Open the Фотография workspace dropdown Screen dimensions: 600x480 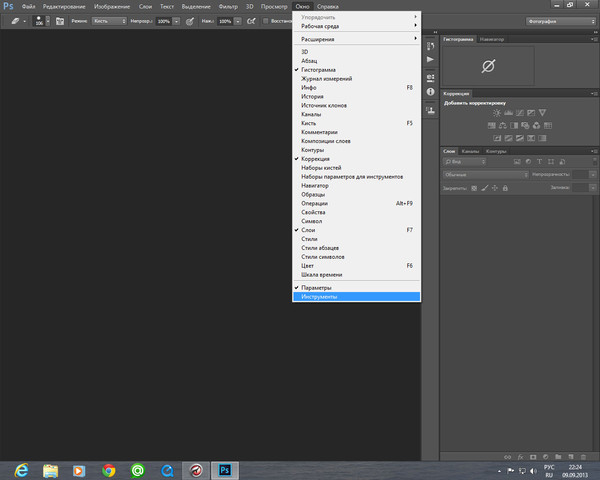click(561, 21)
